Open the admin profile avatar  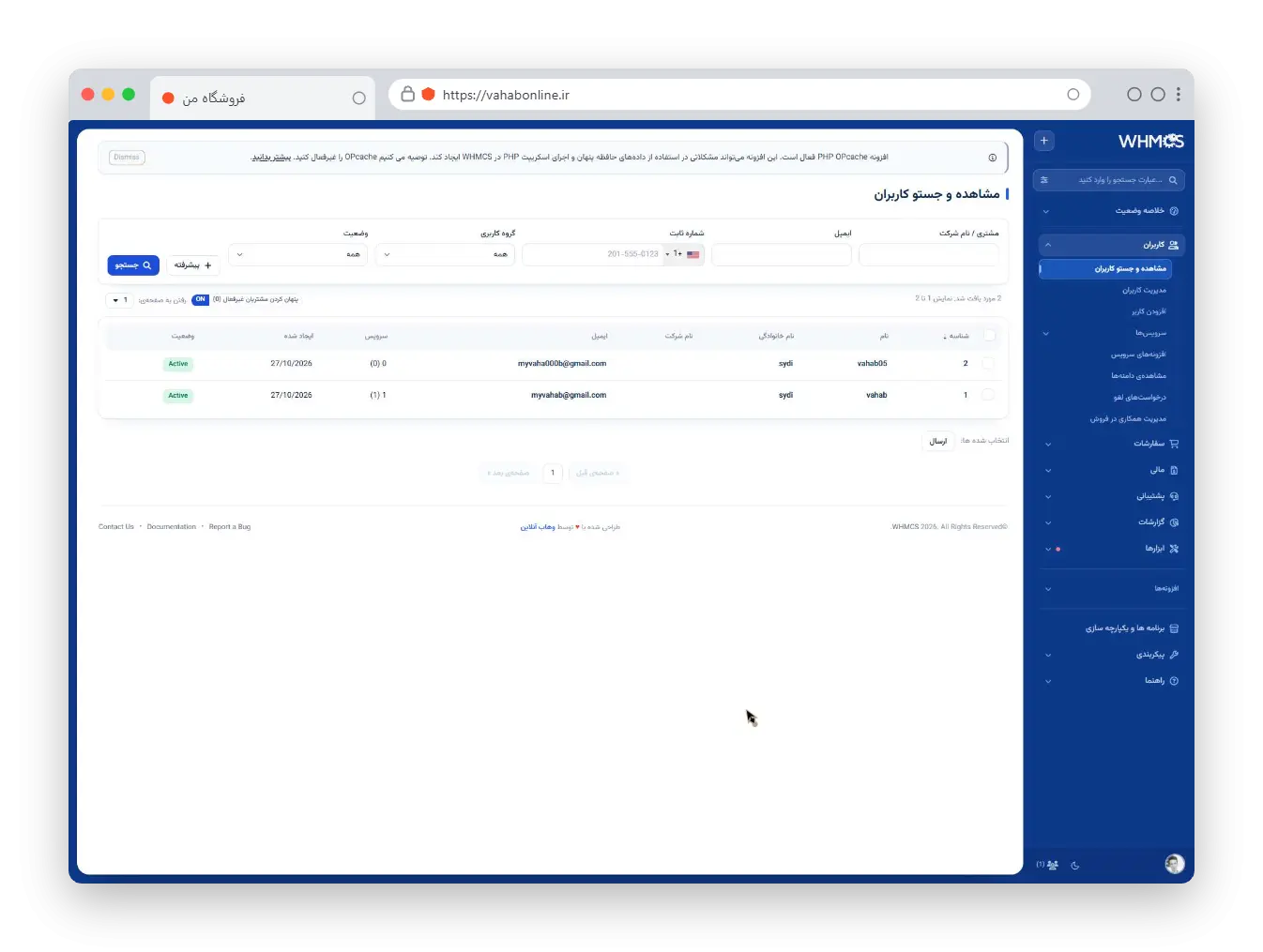coord(1174,864)
